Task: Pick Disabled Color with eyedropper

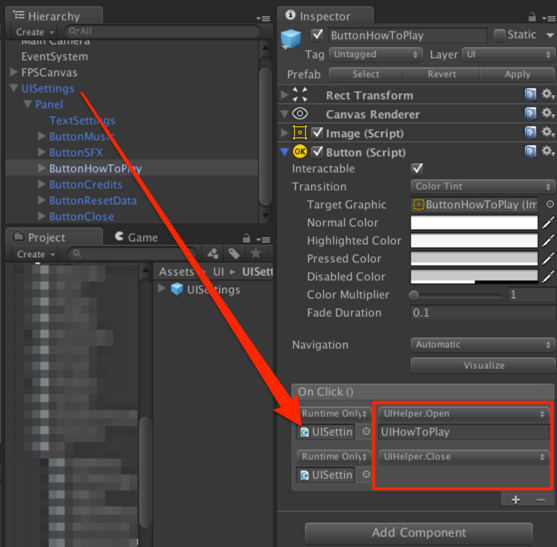Action: (548, 276)
